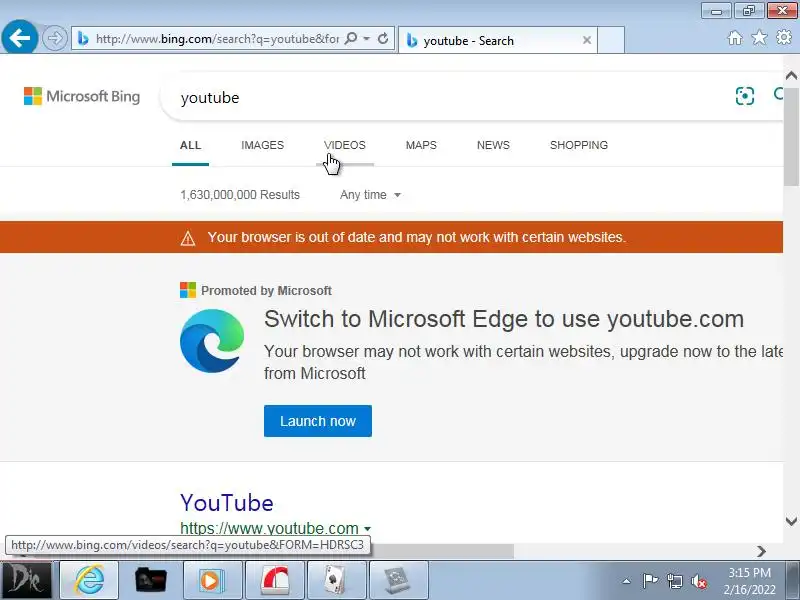Switch to the VIDEOS results tab
The image size is (800, 600).
344,145
